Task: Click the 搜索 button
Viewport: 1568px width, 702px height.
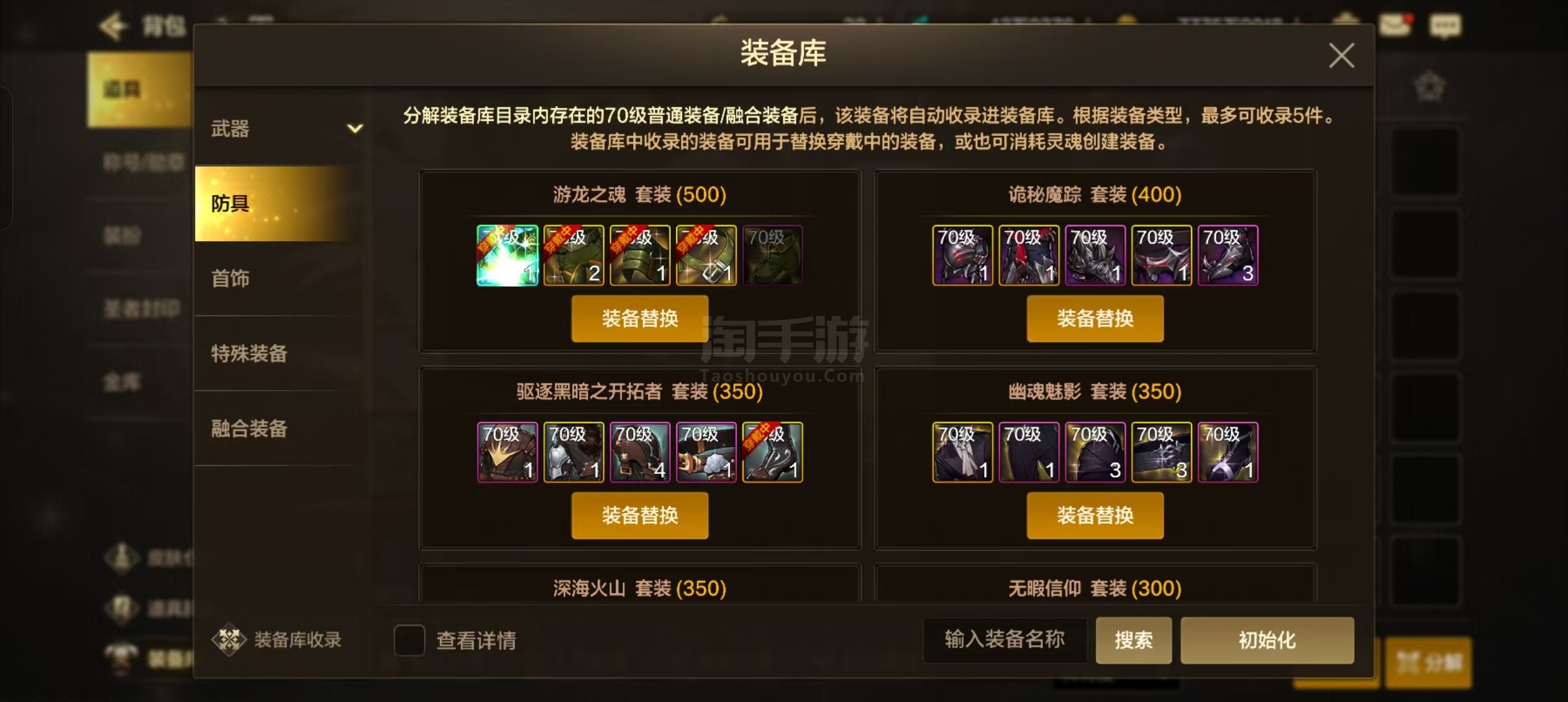Action: pyautogui.click(x=1134, y=640)
